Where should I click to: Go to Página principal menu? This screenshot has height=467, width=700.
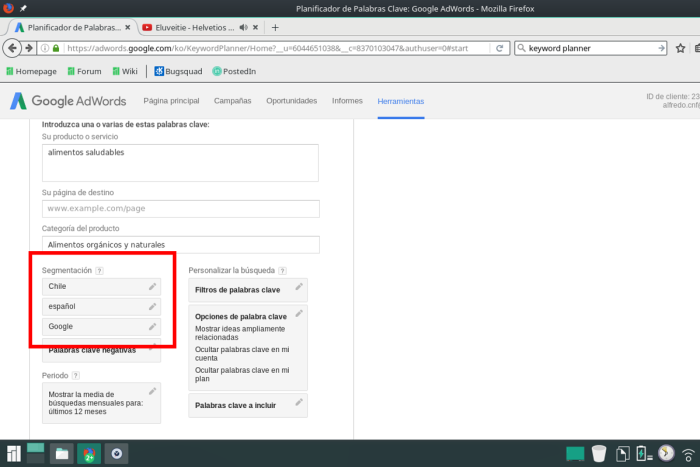point(171,101)
